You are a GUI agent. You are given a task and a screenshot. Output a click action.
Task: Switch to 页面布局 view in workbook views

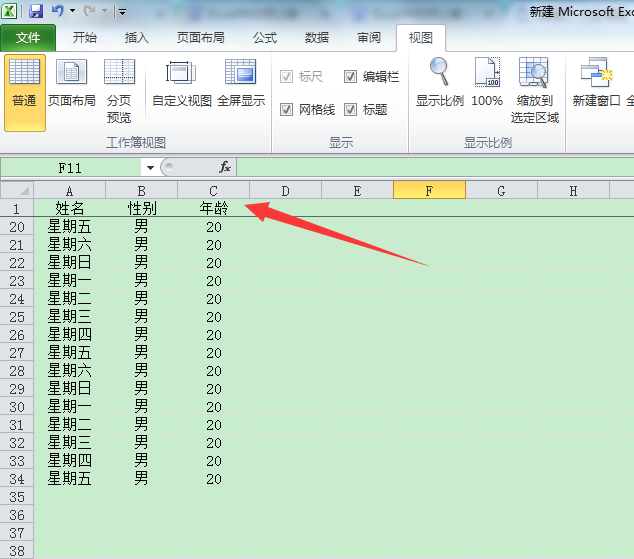[x=72, y=83]
